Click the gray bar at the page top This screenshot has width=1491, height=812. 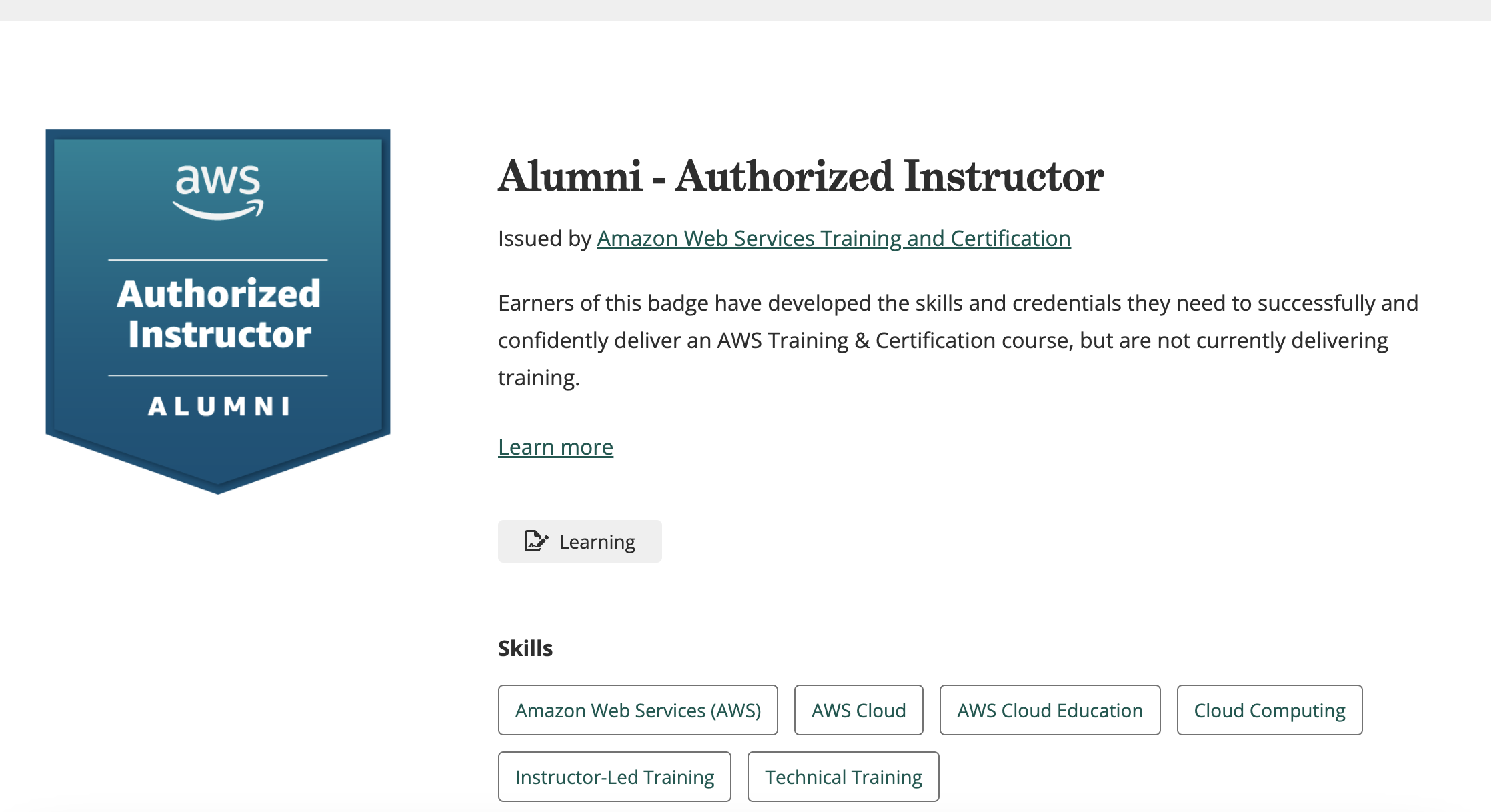coord(745,10)
